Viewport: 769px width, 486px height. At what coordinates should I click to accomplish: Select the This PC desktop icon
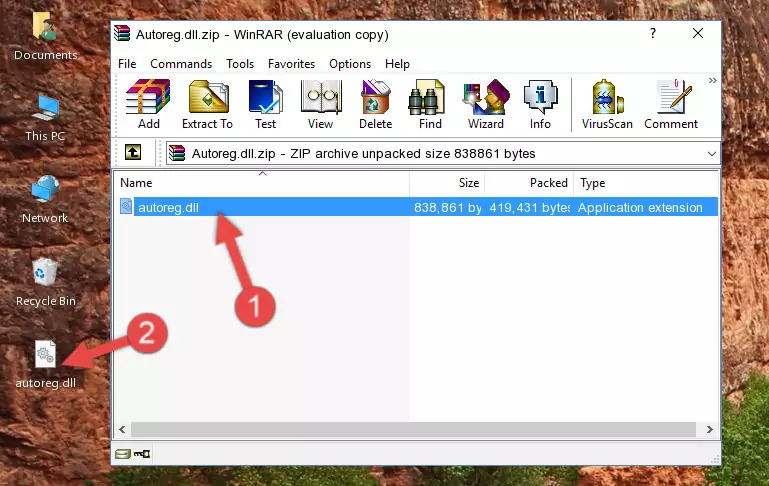[x=45, y=118]
